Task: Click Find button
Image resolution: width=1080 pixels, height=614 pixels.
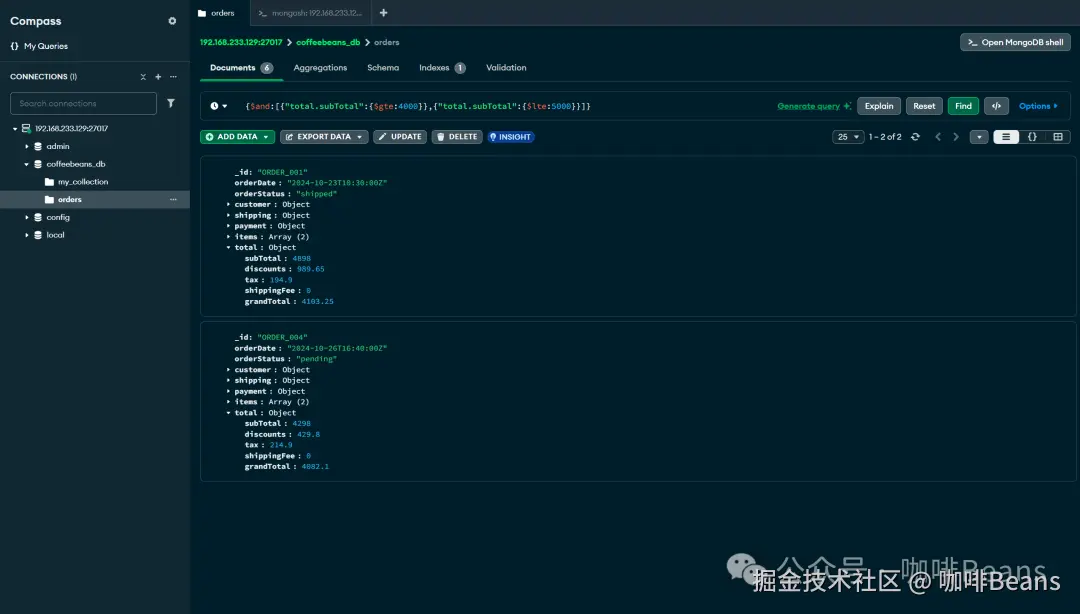Action: [x=963, y=106]
